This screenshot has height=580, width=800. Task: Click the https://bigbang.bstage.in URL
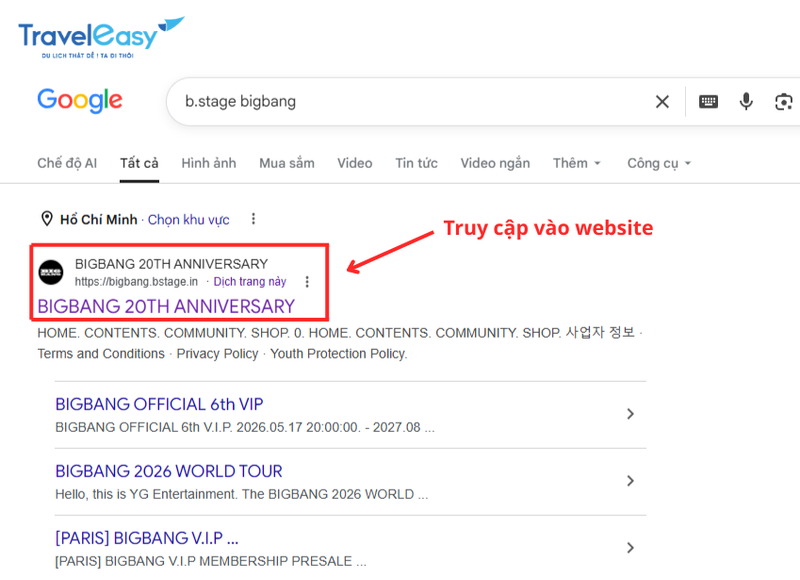tap(136, 282)
